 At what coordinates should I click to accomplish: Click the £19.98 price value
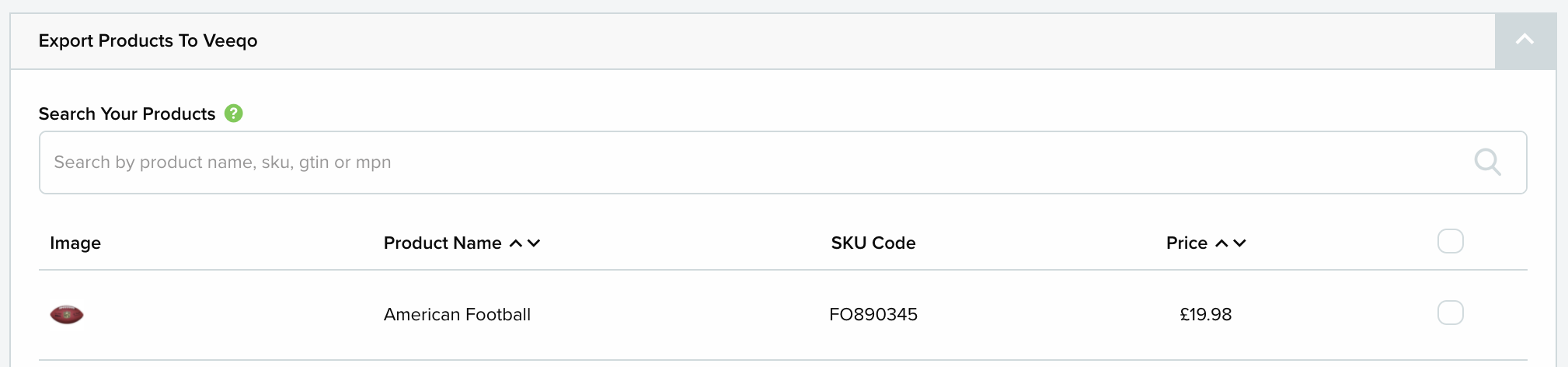point(1206,314)
